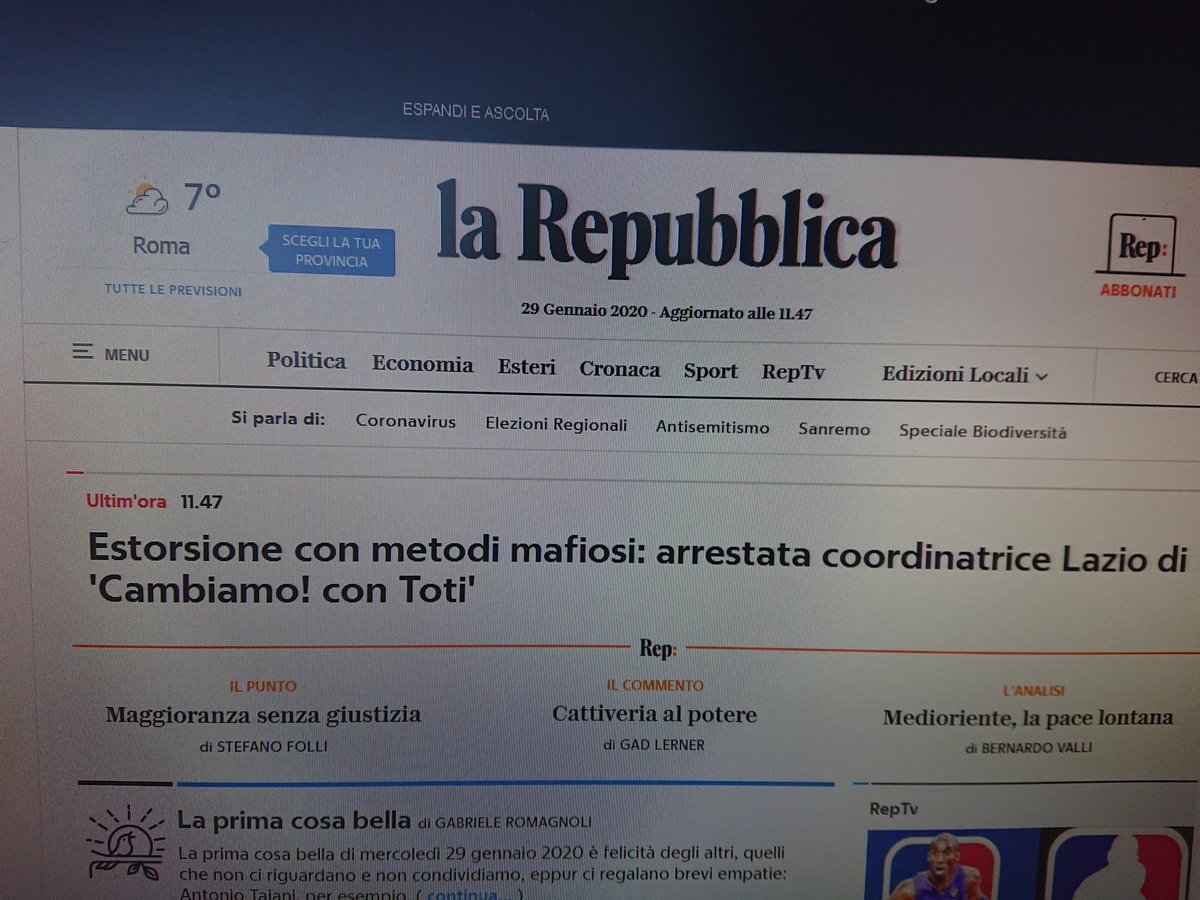1200x900 pixels.
Task: Open the Economia section
Action: click(x=423, y=364)
